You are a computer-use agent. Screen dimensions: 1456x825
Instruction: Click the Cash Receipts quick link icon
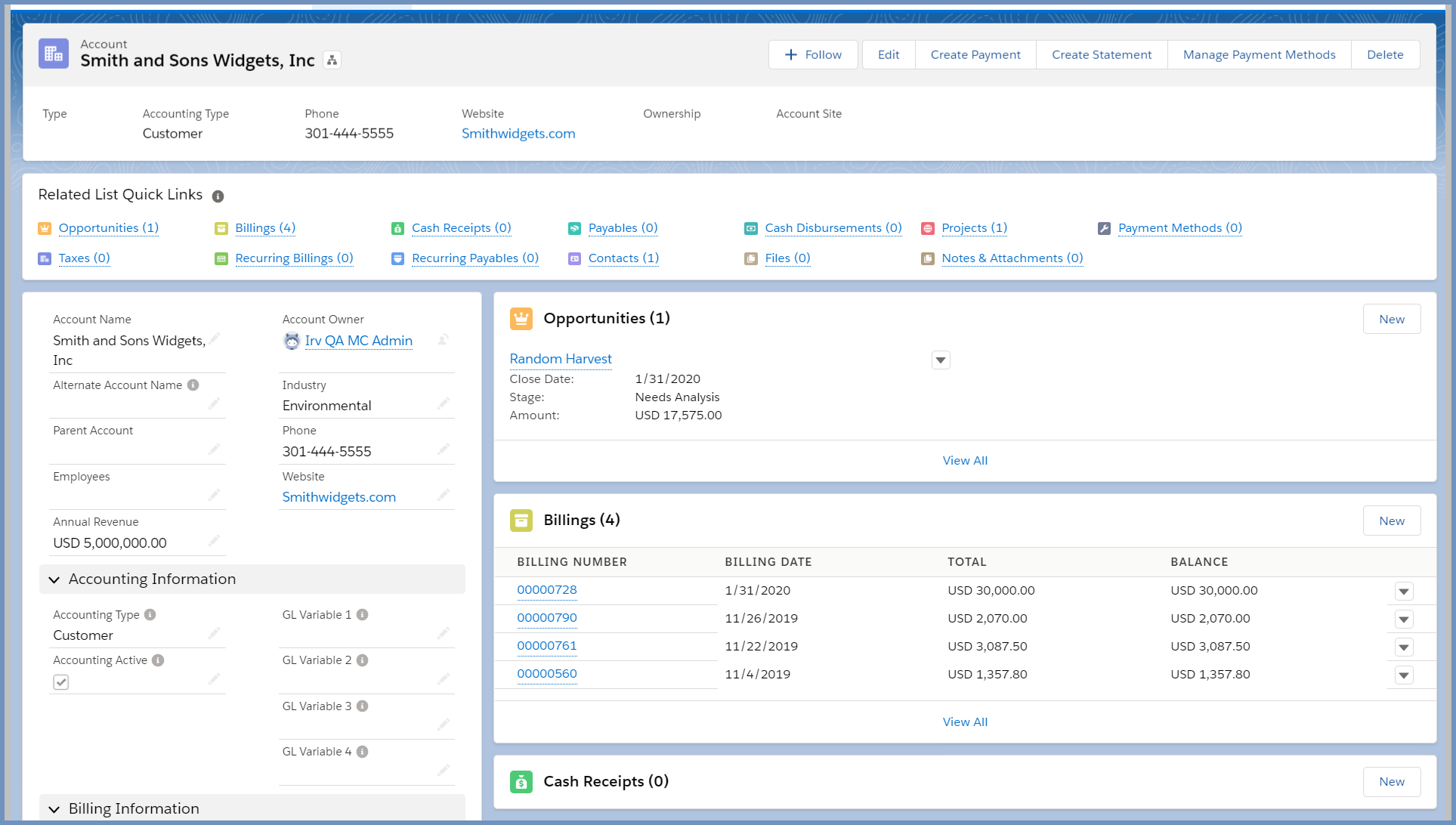pos(397,228)
